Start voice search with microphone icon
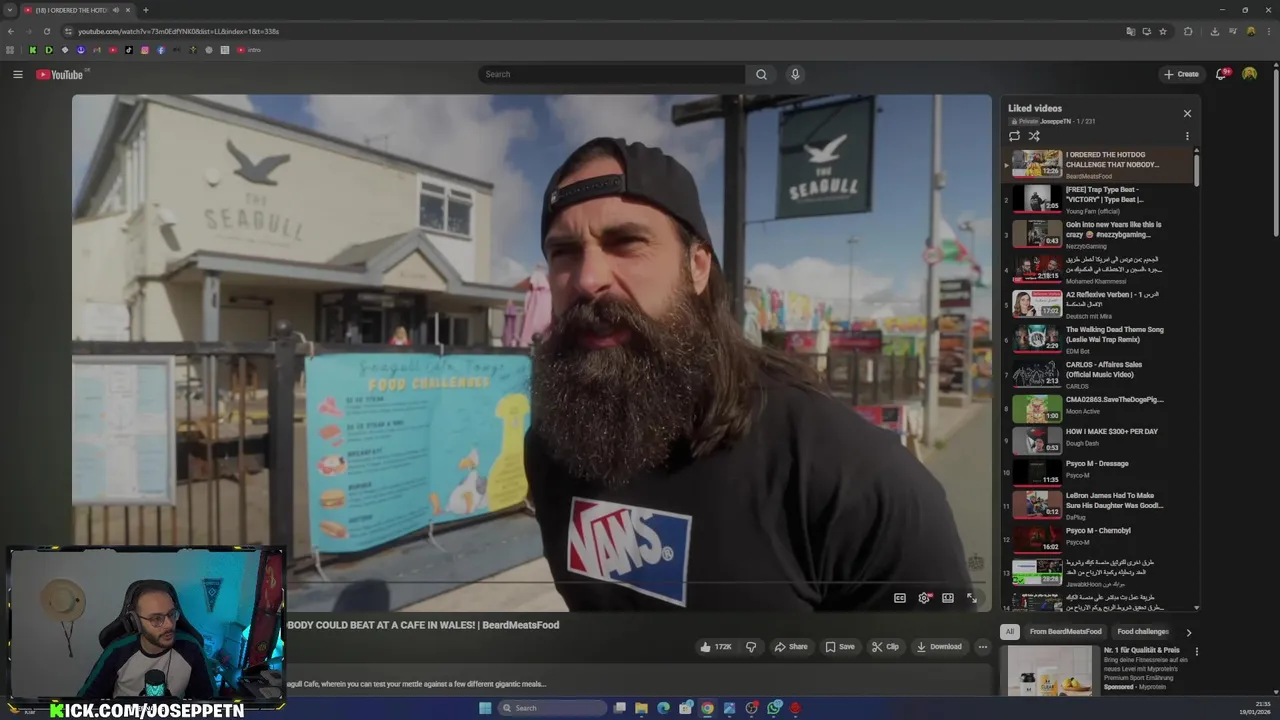The width and height of the screenshot is (1280, 720). pos(795,74)
